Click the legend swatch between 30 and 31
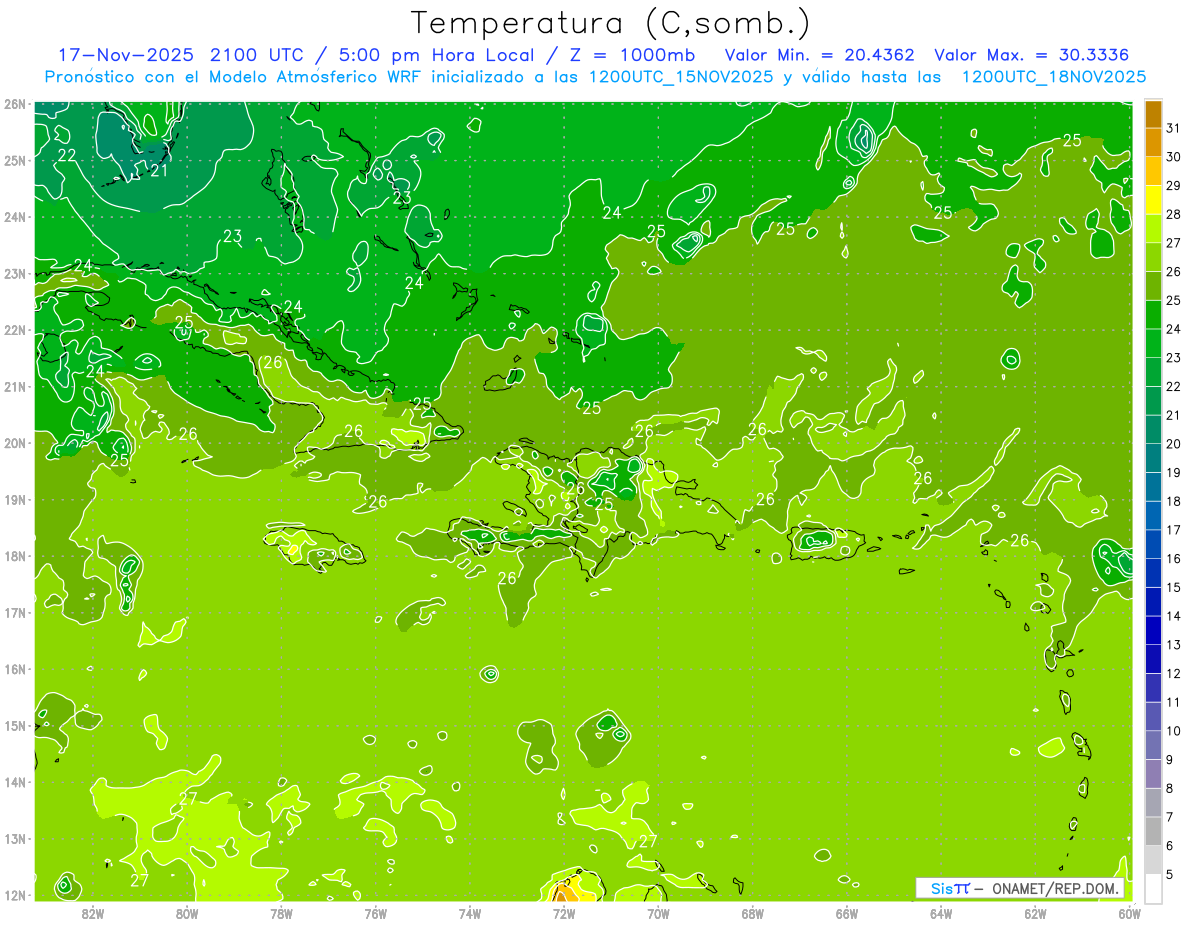Viewport: 1200px width, 927px height. 1153,143
